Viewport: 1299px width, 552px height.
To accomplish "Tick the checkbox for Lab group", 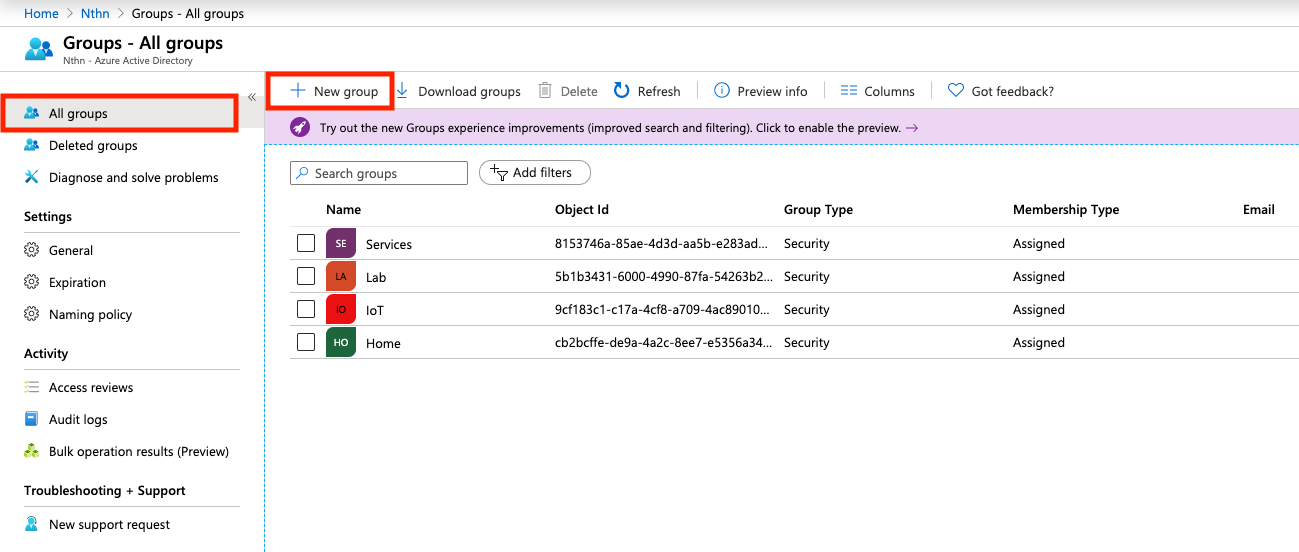I will point(306,276).
